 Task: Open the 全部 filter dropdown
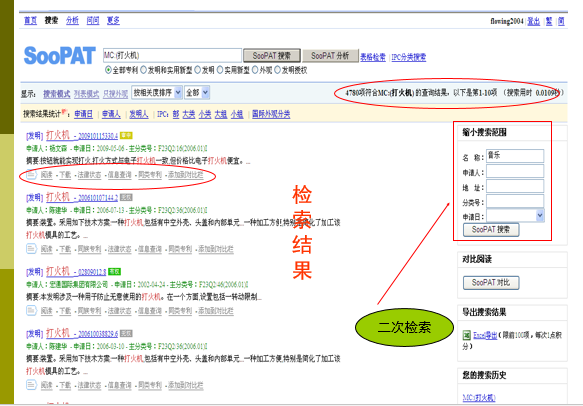coord(197,93)
